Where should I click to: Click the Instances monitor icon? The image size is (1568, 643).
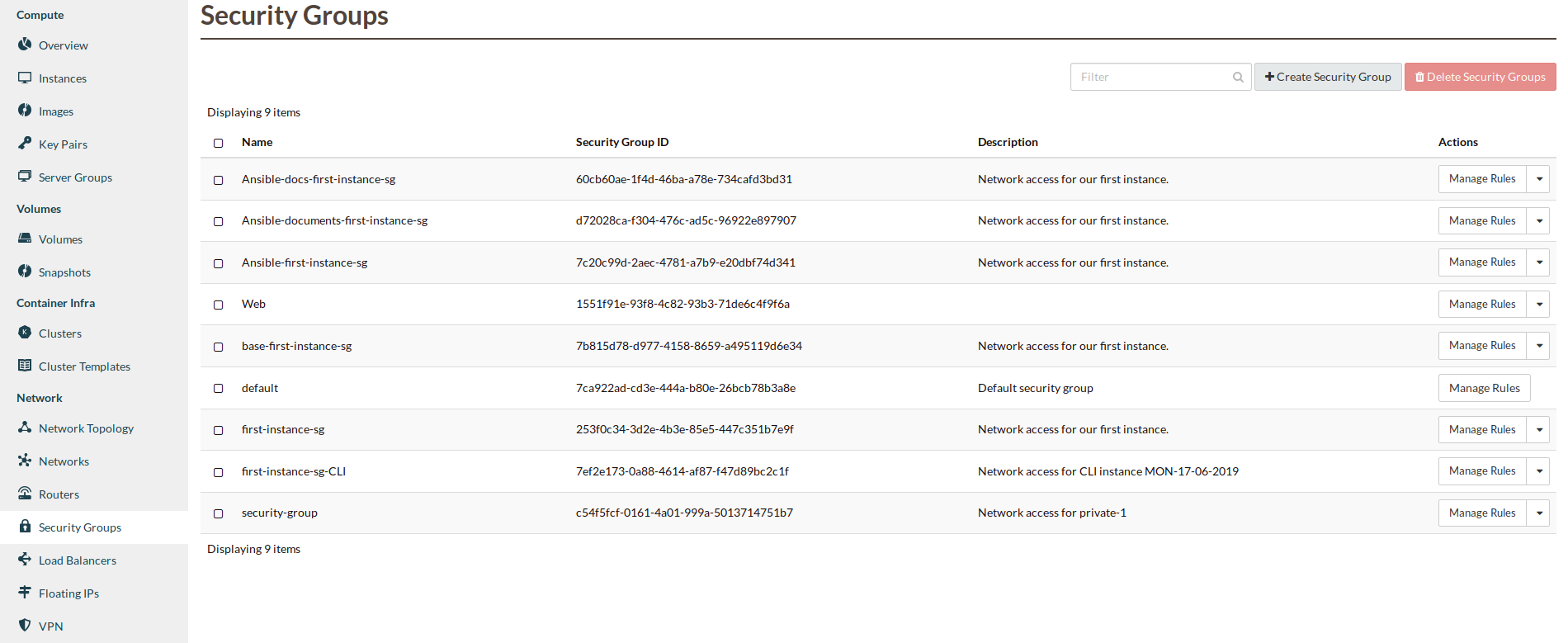coord(25,78)
